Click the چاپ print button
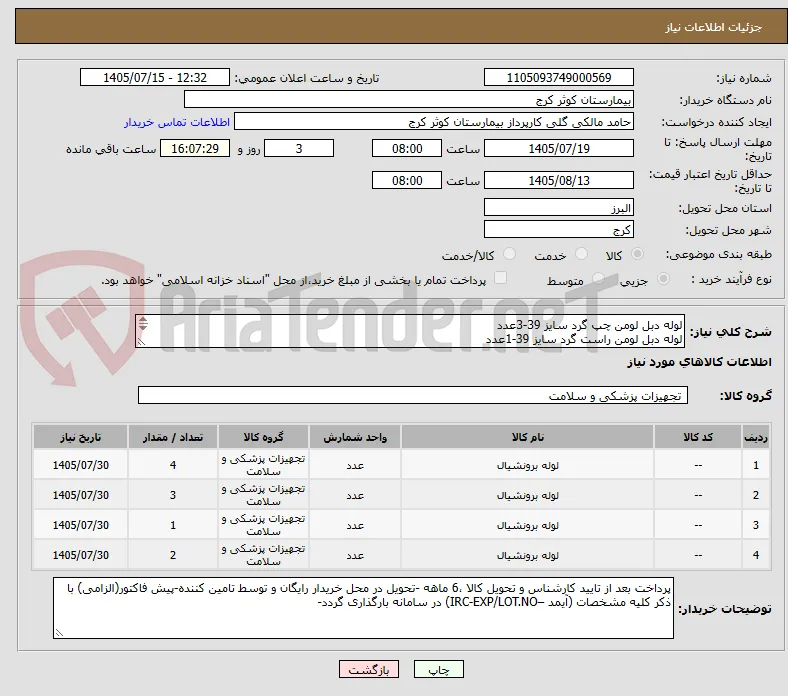Image resolution: width=788 pixels, height=696 pixels. coord(438,669)
